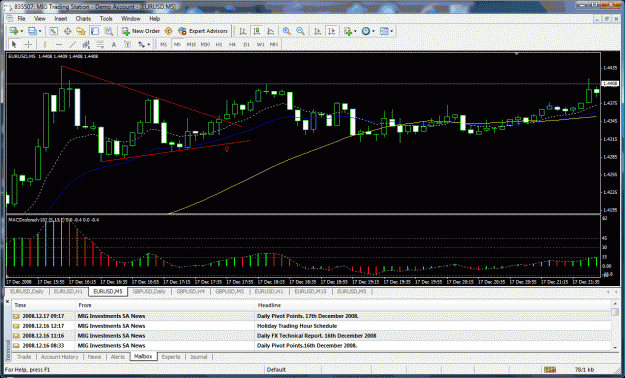The image size is (625, 378).
Task: Toggle the Expert Advisors button
Action: click(203, 31)
